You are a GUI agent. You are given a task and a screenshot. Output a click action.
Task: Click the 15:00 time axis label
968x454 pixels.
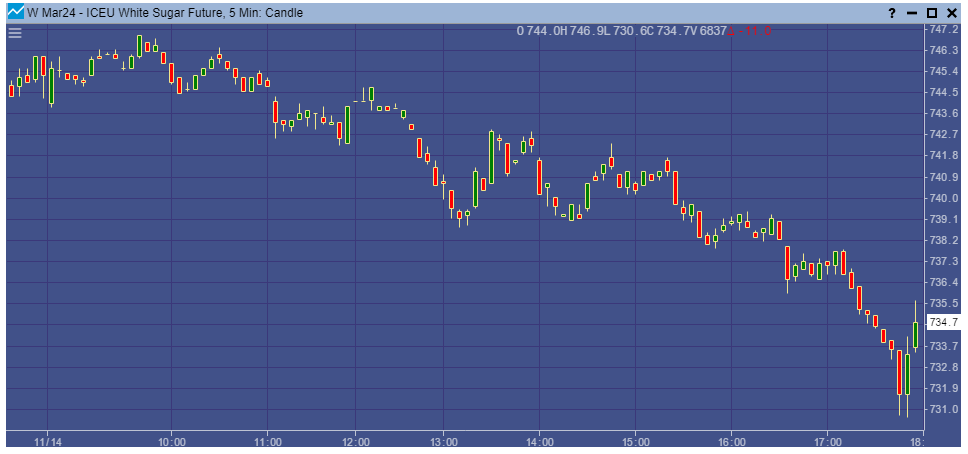click(x=636, y=442)
